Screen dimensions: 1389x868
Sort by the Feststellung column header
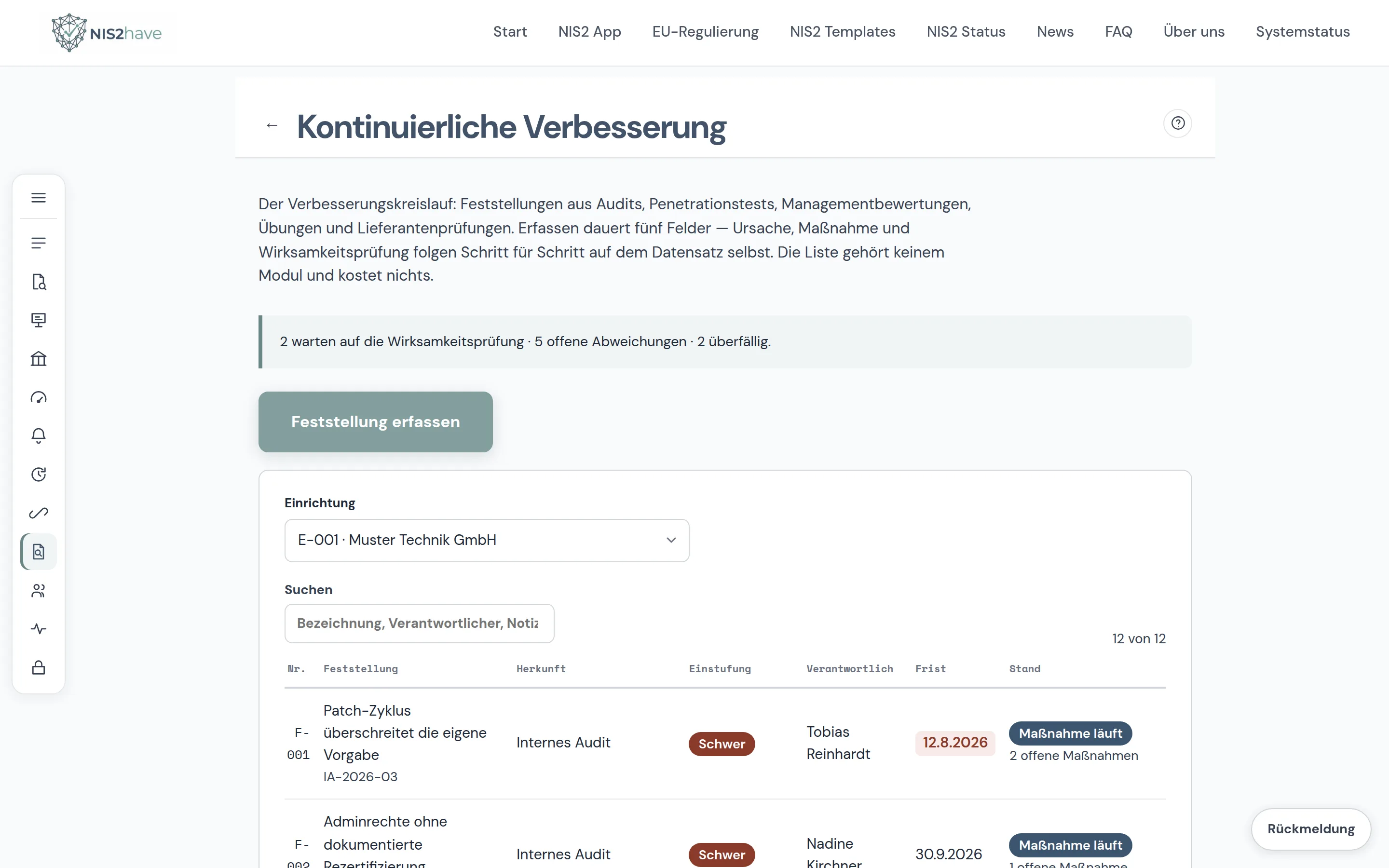[x=360, y=669]
